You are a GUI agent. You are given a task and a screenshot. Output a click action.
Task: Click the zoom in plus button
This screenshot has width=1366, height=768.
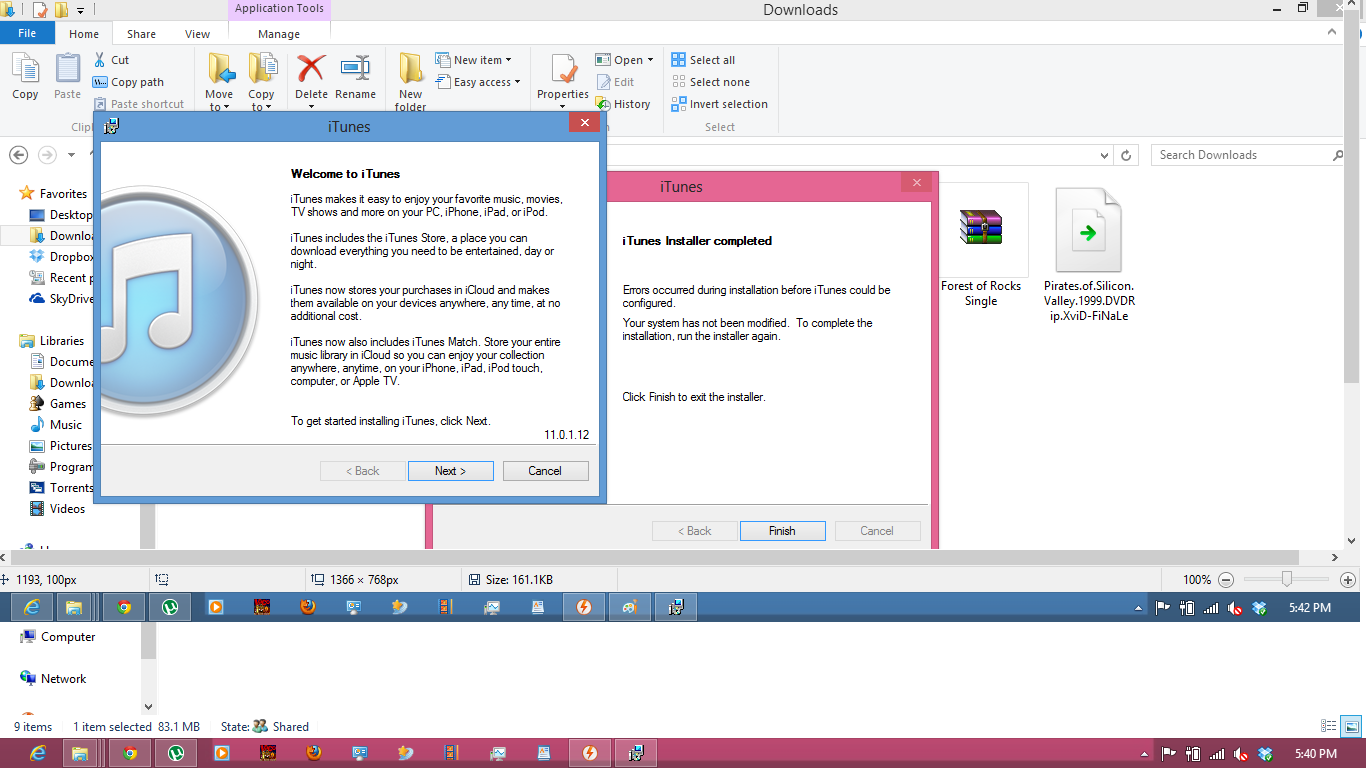(1348, 580)
